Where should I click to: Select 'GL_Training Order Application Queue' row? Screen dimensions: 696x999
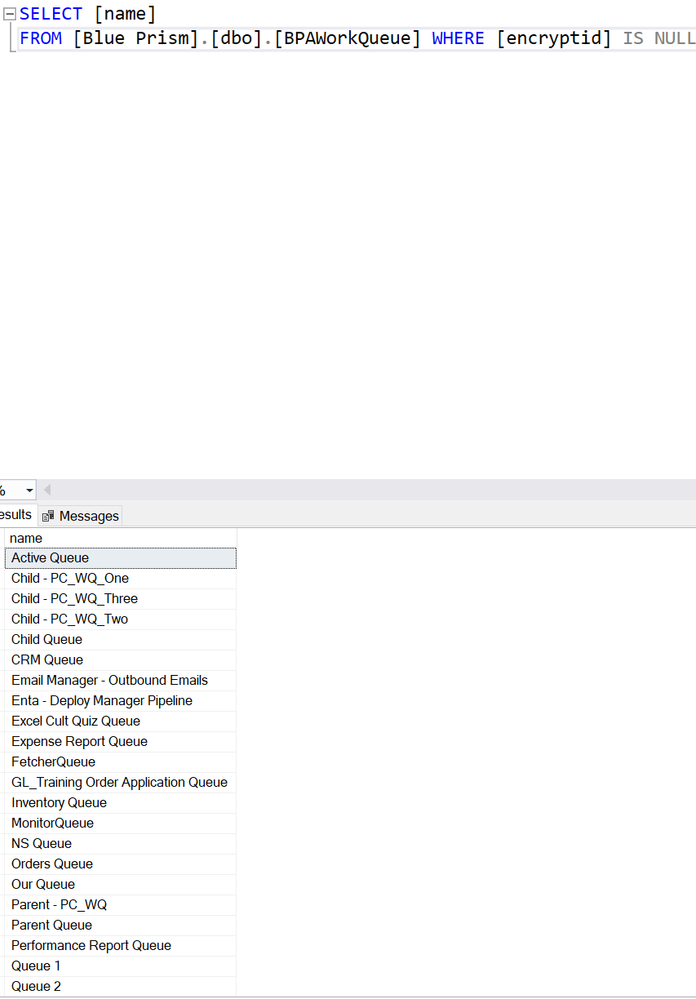(x=120, y=782)
